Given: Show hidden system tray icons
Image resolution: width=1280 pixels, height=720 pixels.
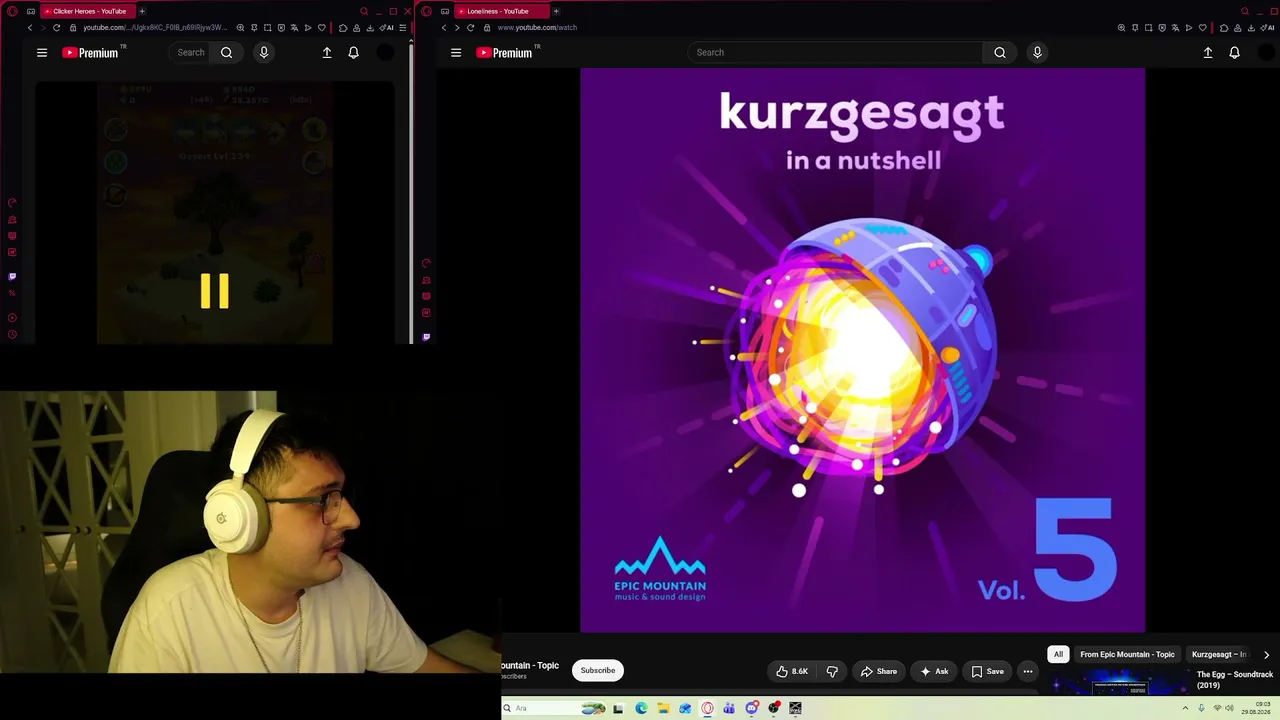Looking at the screenshot, I should click(x=1185, y=708).
